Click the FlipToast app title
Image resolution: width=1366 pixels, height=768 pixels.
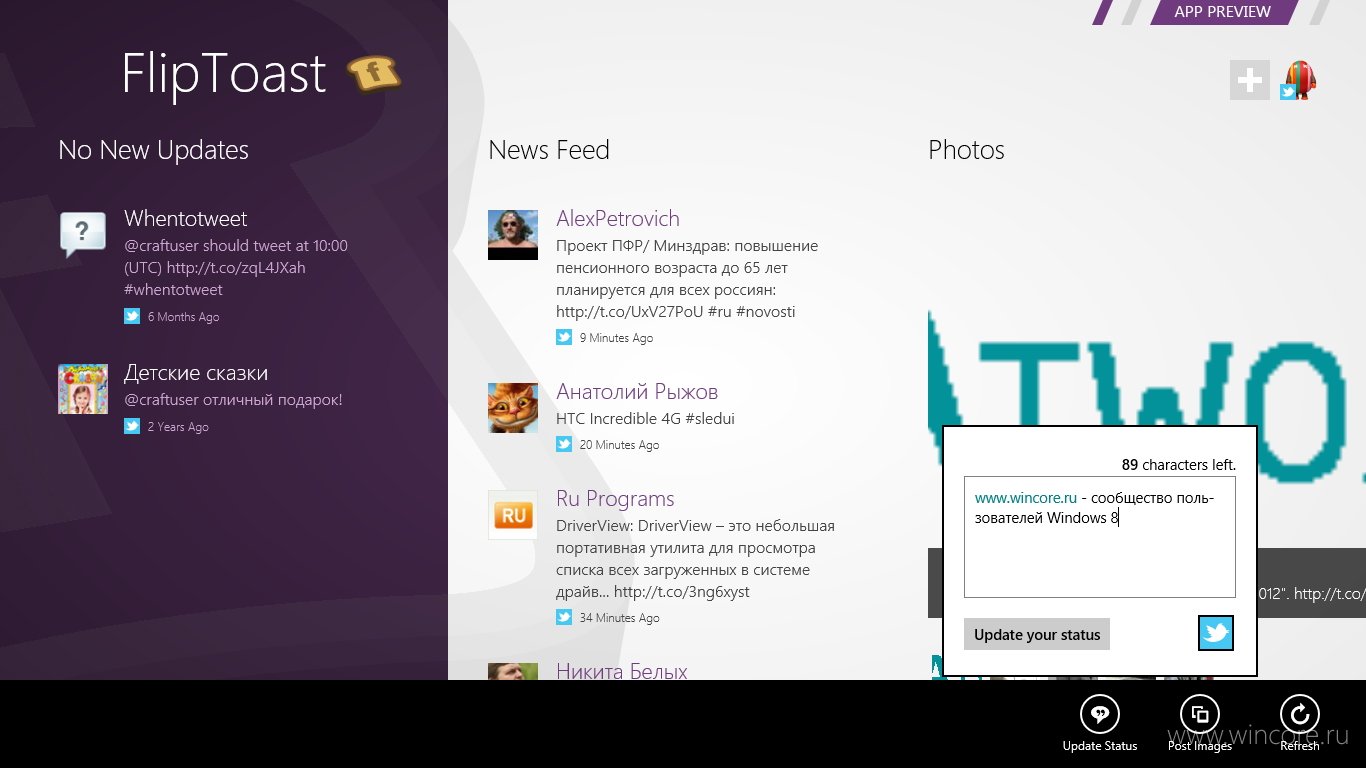(224, 74)
